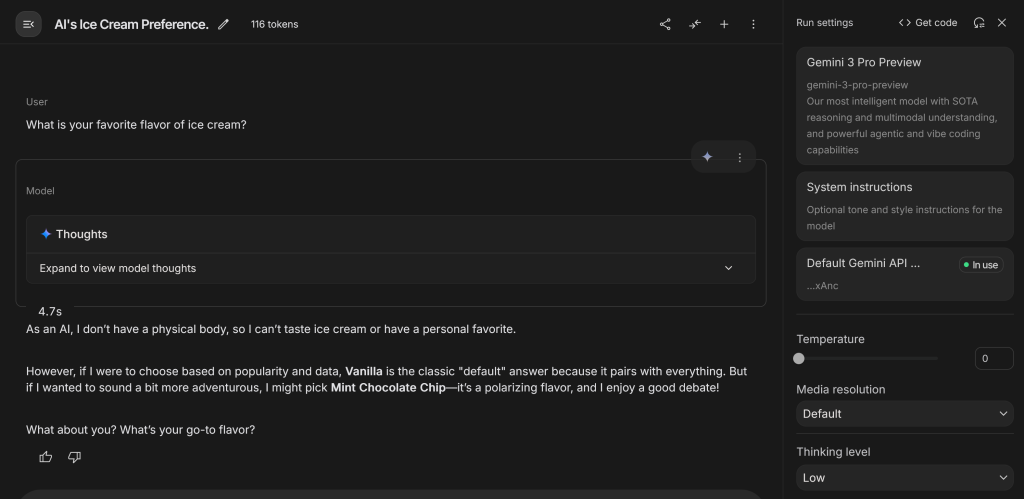Click the sparkle rerun icon on response

[x=708, y=157]
